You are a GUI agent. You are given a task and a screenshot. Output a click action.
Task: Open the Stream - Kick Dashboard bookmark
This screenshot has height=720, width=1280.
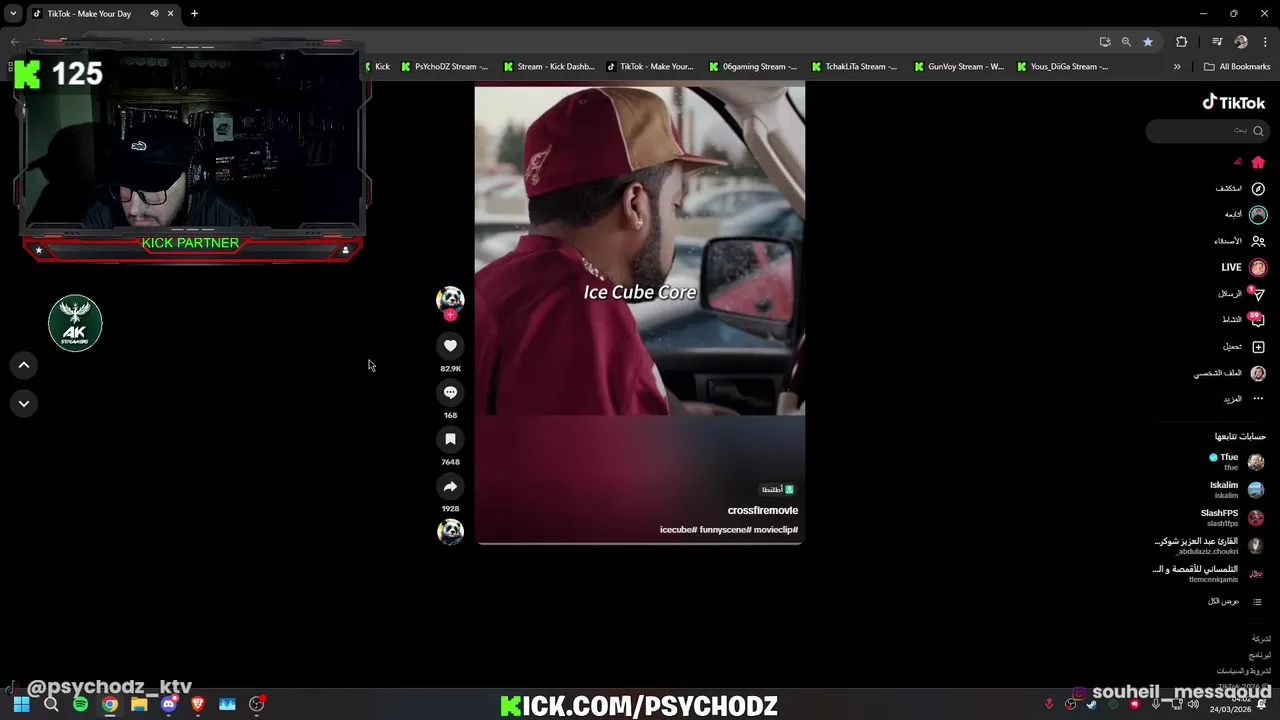coord(548,67)
